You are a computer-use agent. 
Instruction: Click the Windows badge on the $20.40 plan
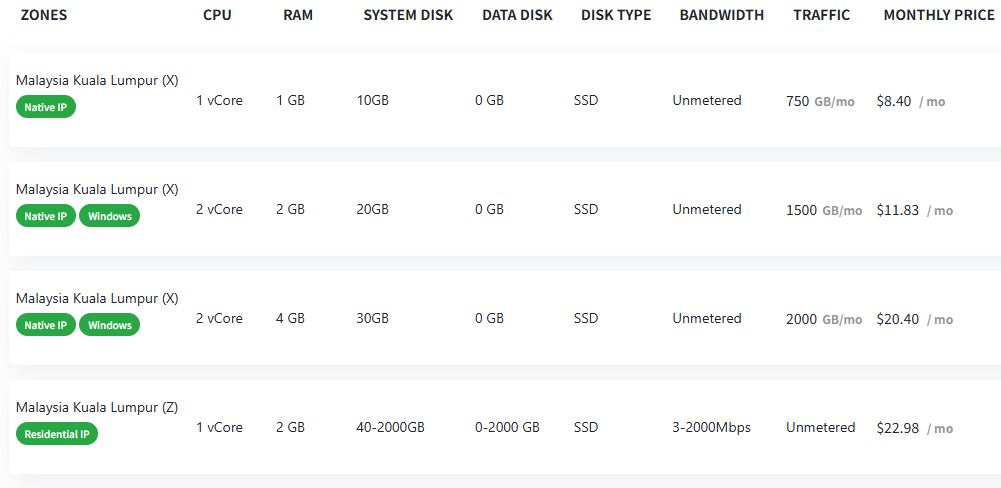pos(110,325)
